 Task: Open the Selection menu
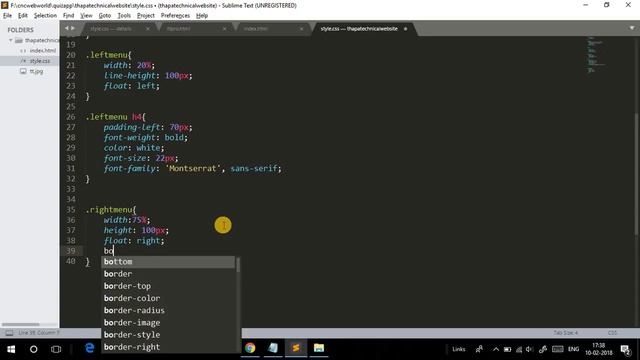pos(45,16)
